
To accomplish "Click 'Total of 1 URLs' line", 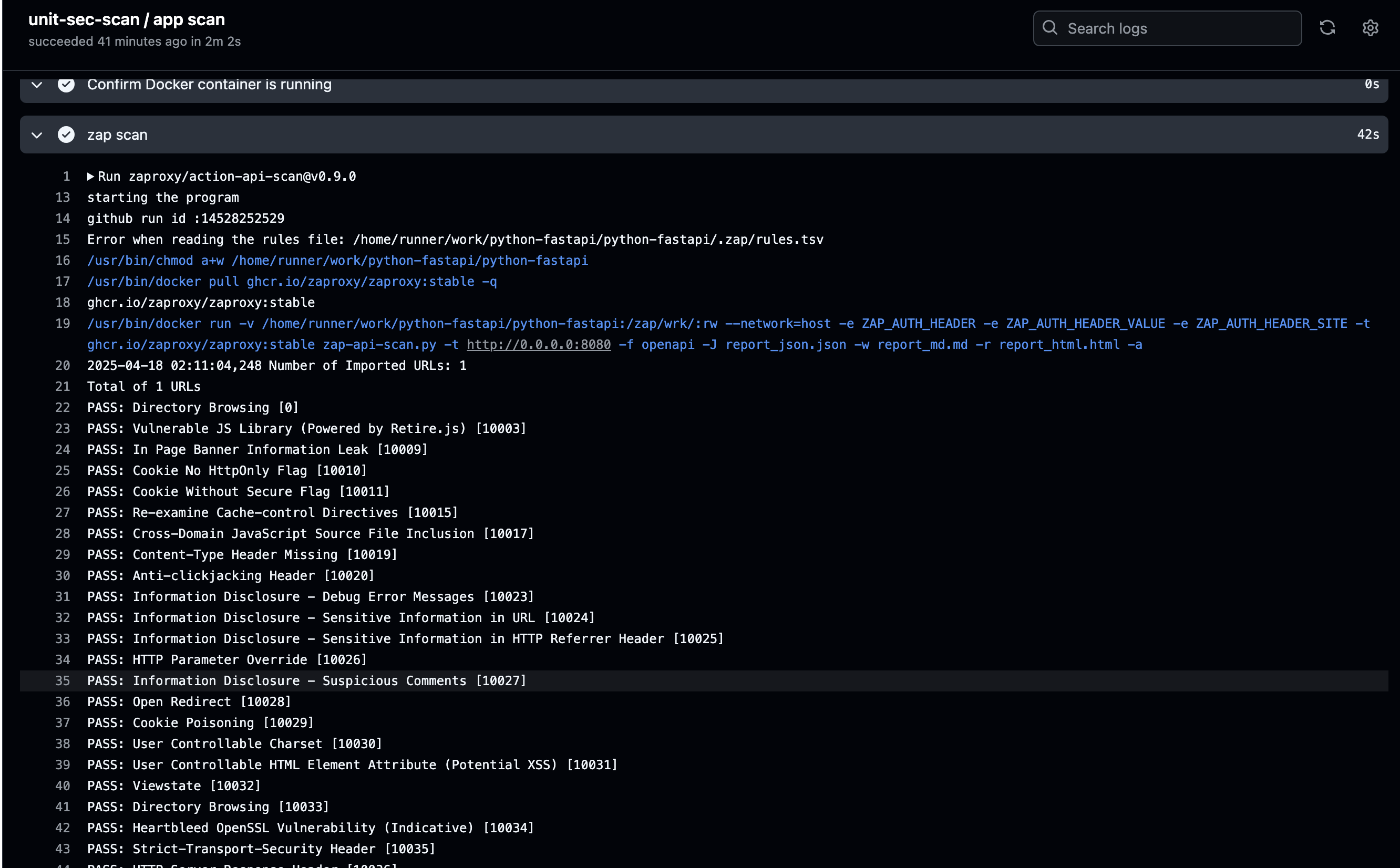I will point(144,386).
